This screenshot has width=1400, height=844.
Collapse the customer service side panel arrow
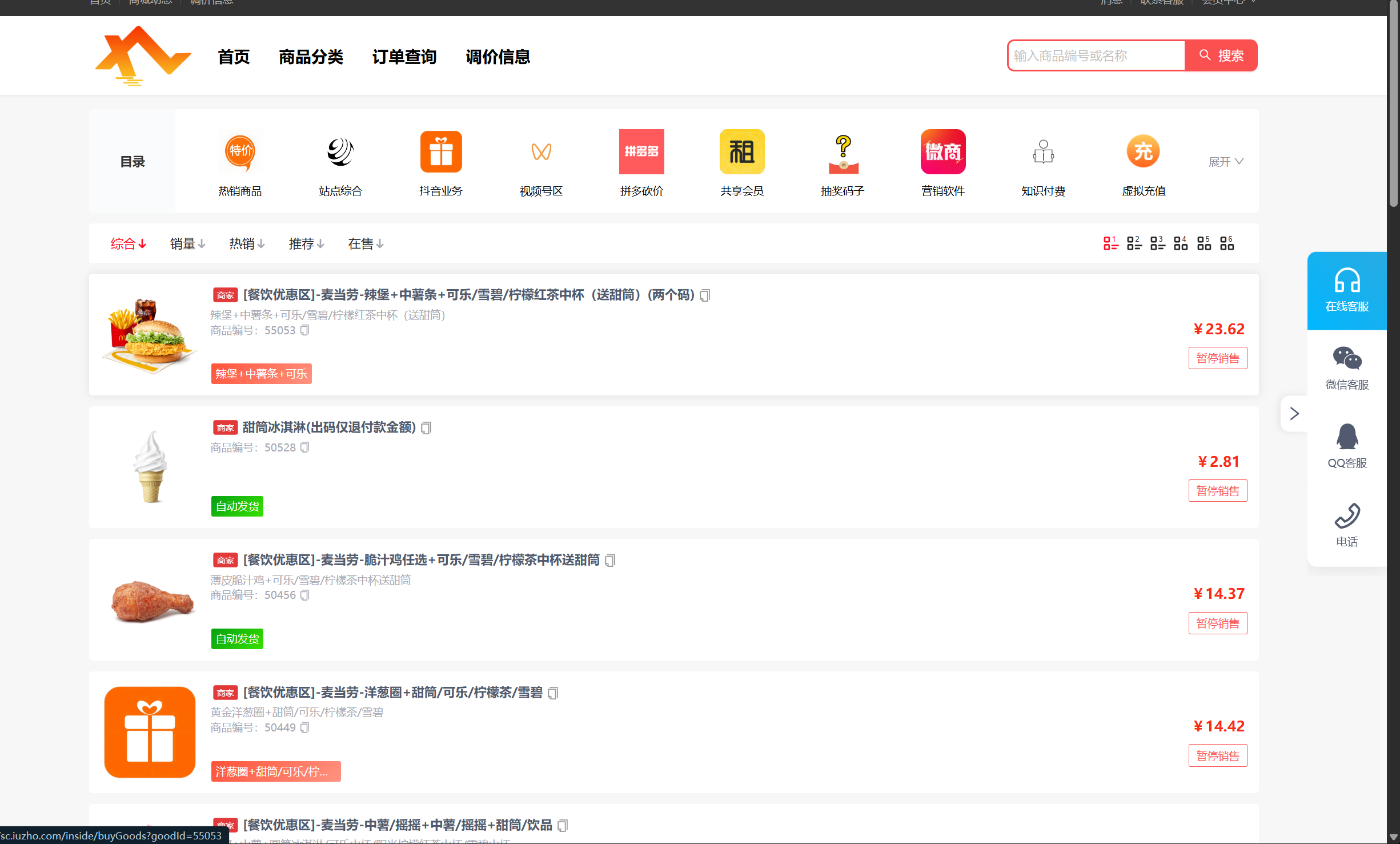1294,413
